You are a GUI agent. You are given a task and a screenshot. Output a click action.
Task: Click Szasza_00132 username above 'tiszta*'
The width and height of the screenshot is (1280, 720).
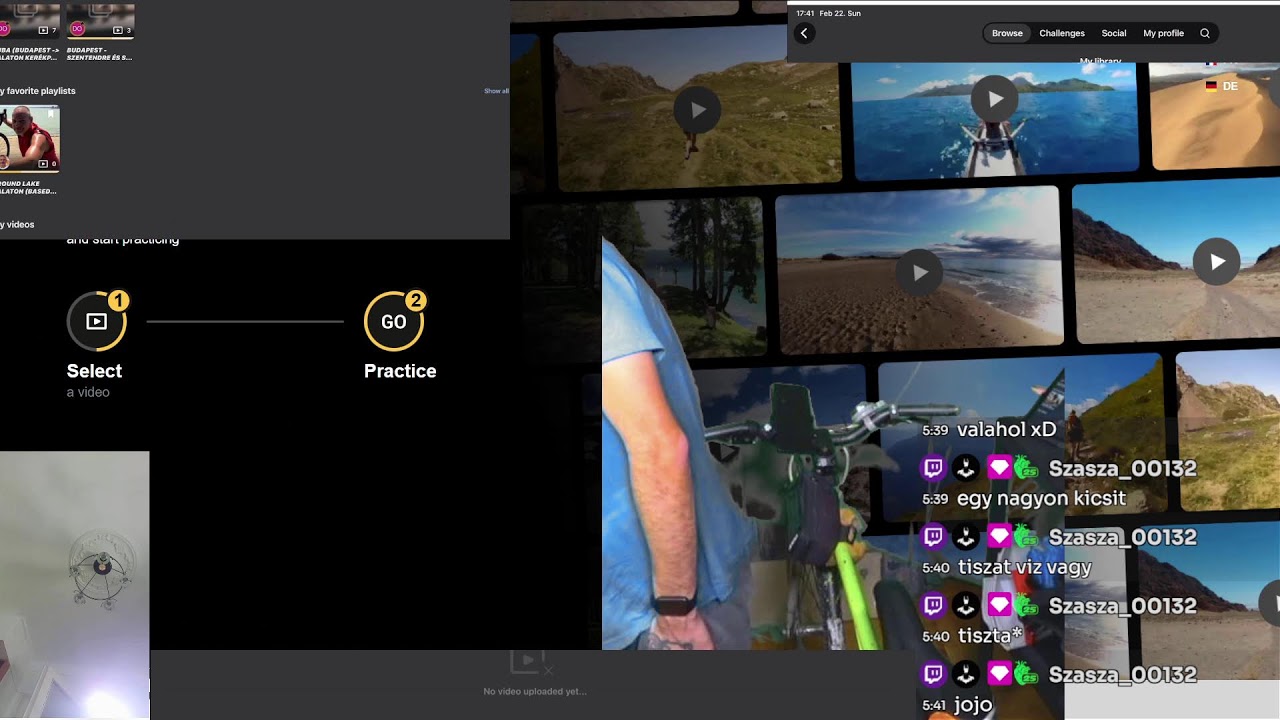1122,606
